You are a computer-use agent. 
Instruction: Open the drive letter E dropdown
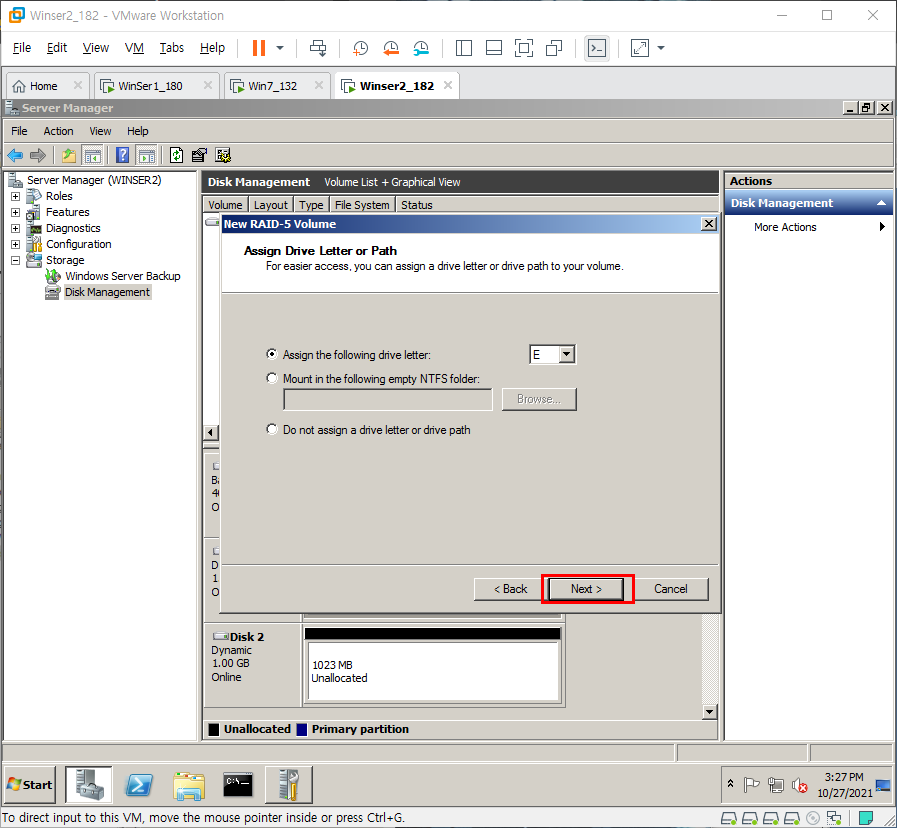coord(566,354)
